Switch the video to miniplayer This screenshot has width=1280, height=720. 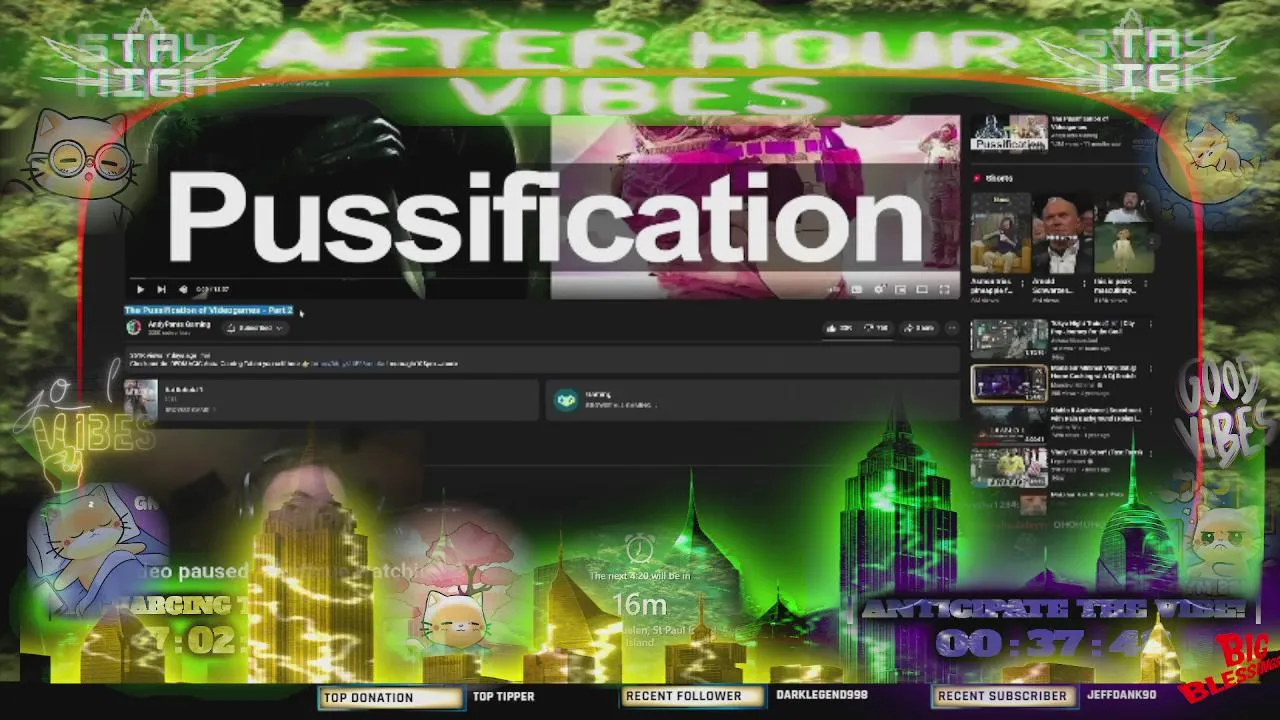pos(900,290)
